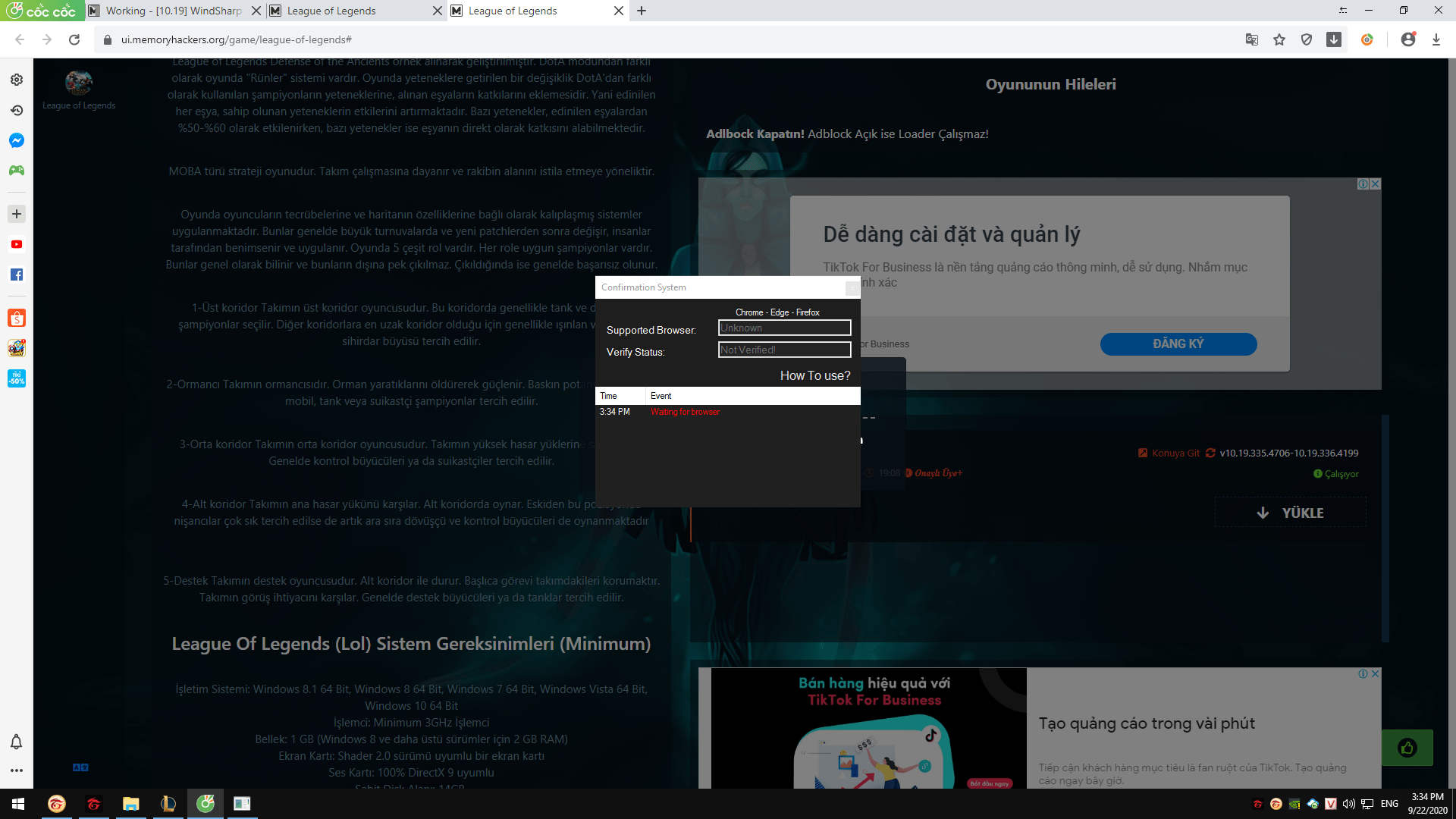This screenshot has height=819, width=1456.
Task: Open browsing history in the sidebar
Action: click(x=17, y=110)
